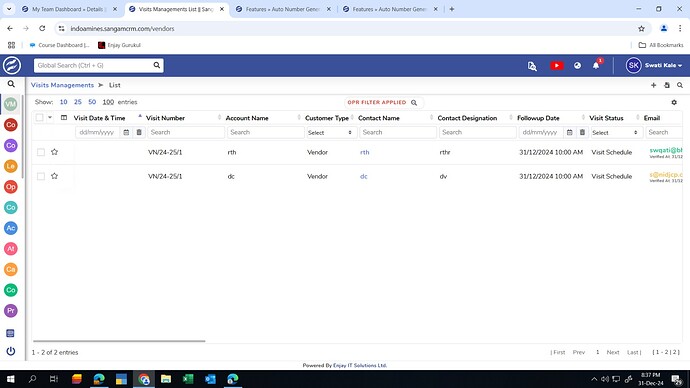The height and width of the screenshot is (388, 690).
Task: Switch to the Visits Managements List tab
Action: tap(177, 9)
